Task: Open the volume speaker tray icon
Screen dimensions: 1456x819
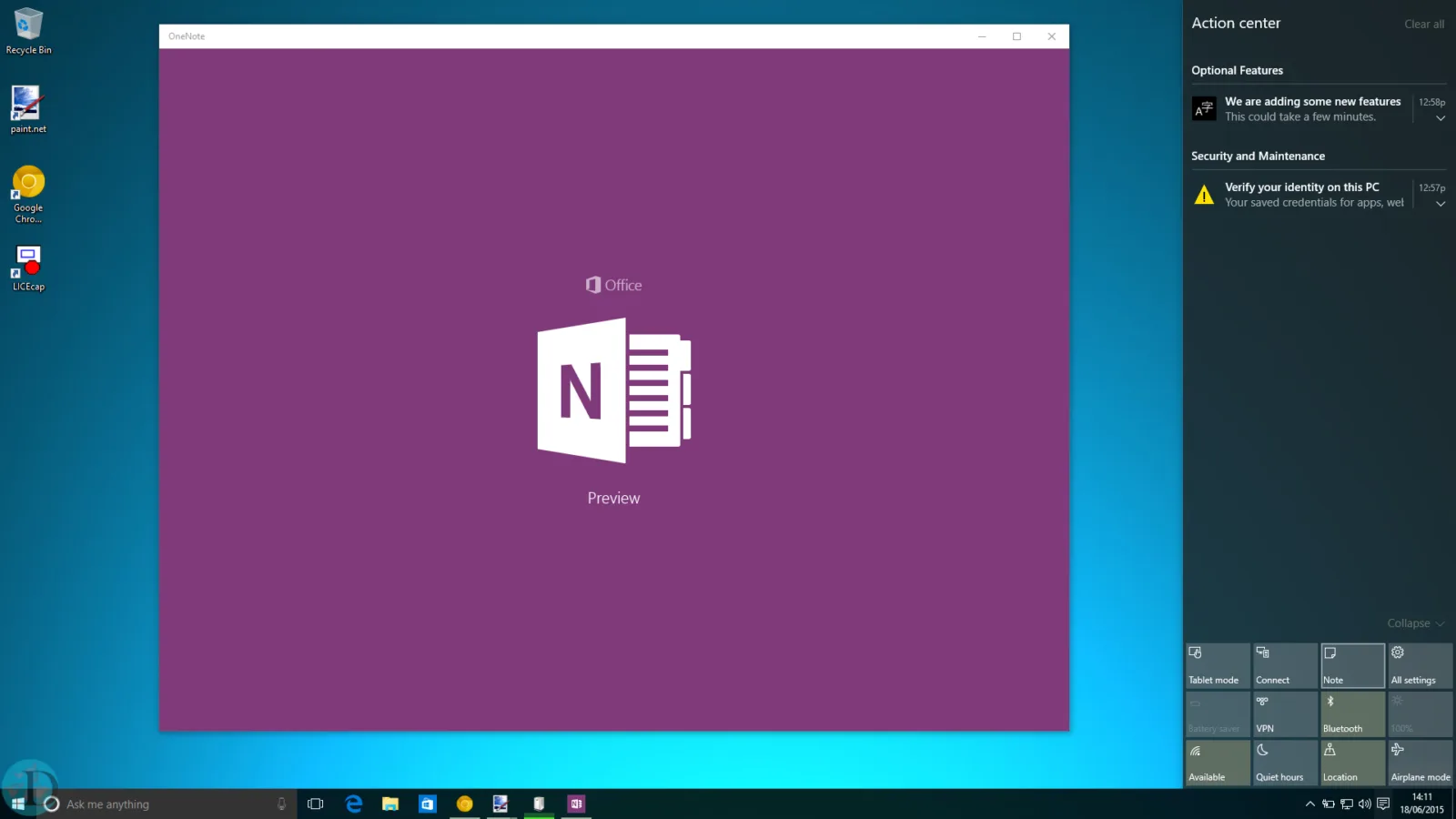Action: point(1364,804)
